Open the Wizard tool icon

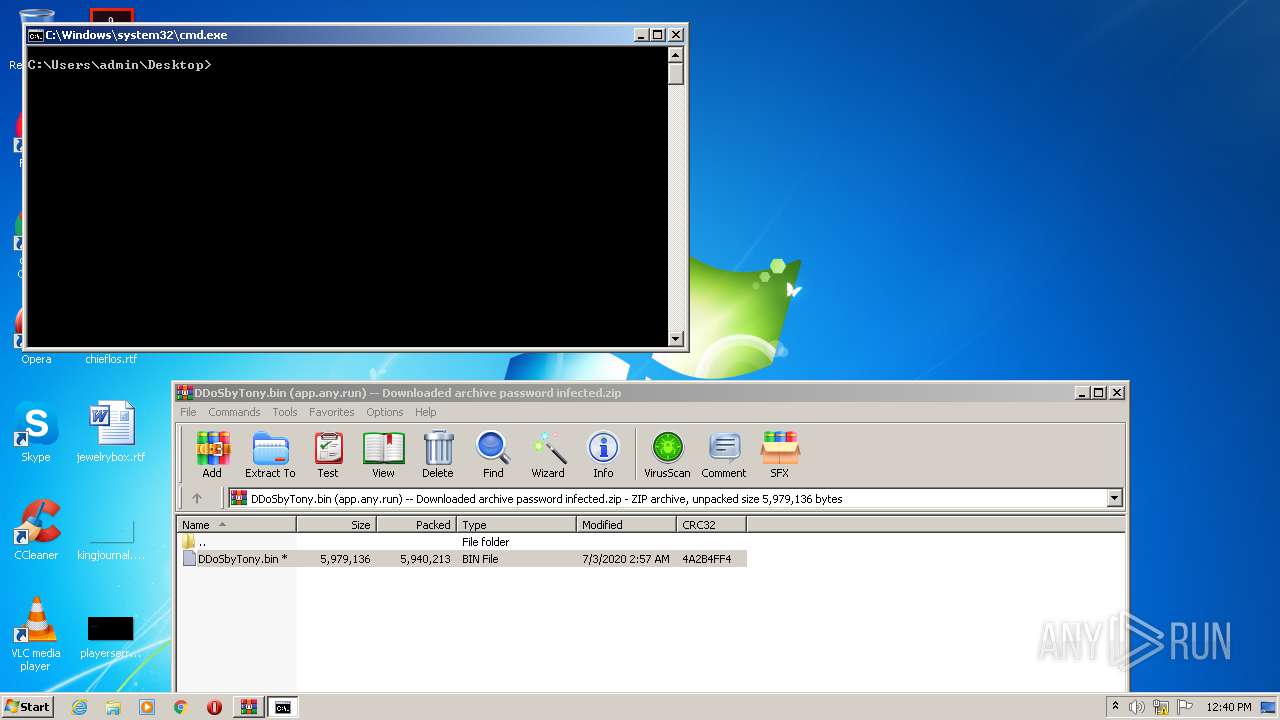548,455
